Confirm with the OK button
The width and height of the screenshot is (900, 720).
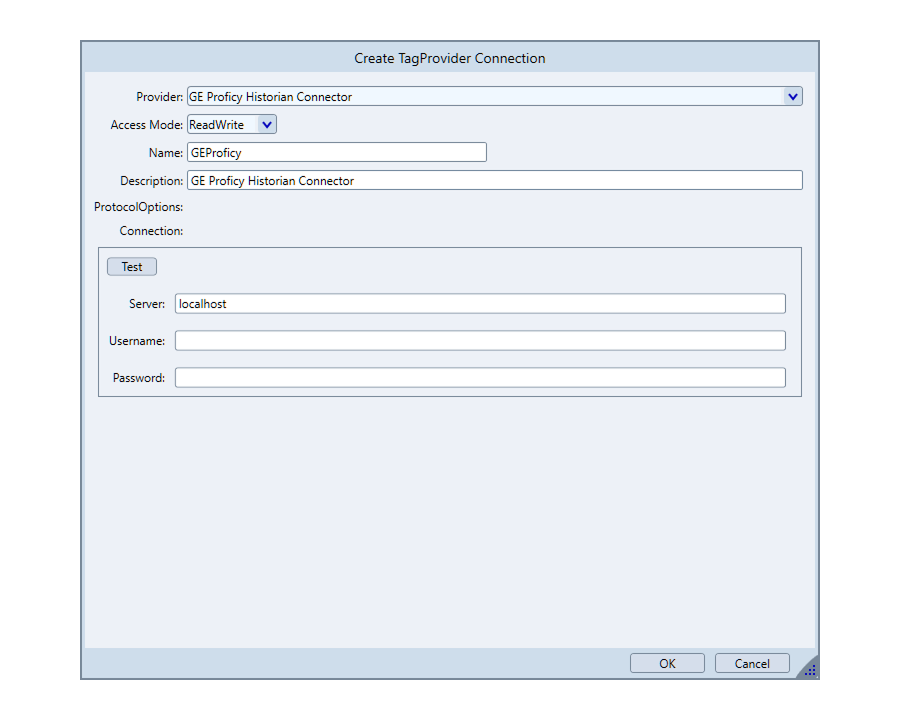667,664
